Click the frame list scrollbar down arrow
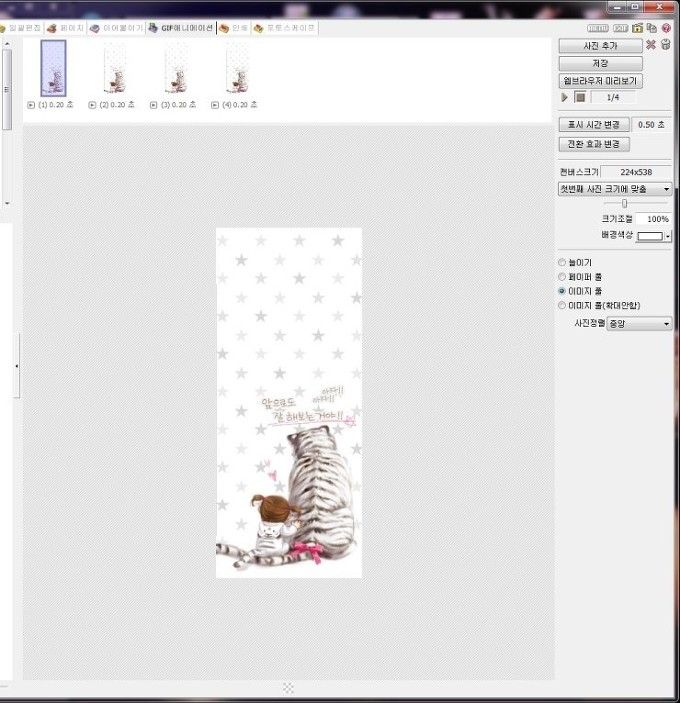Image resolution: width=680 pixels, height=703 pixels. point(7,204)
